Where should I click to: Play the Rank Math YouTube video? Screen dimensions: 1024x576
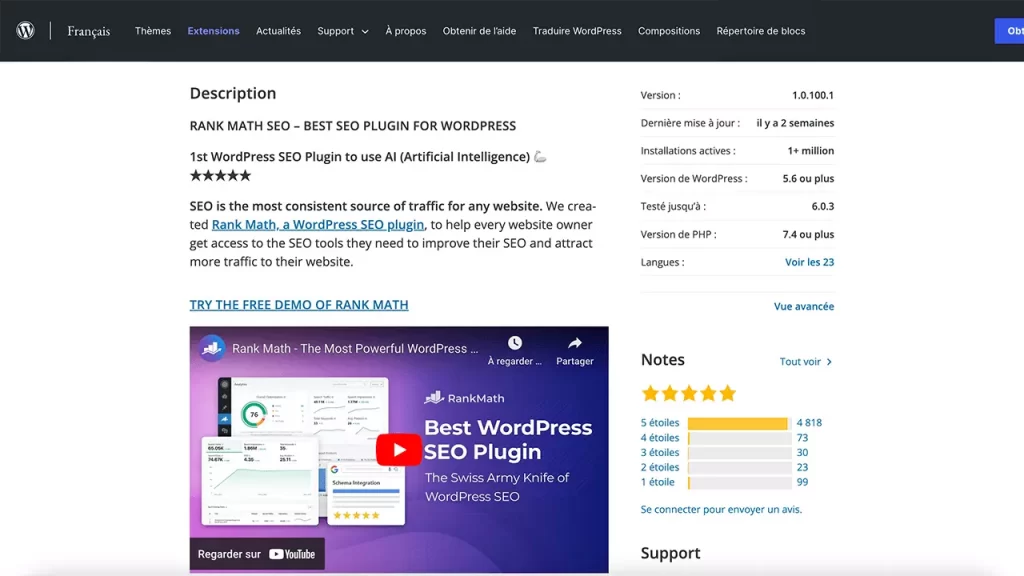pyautogui.click(x=398, y=450)
